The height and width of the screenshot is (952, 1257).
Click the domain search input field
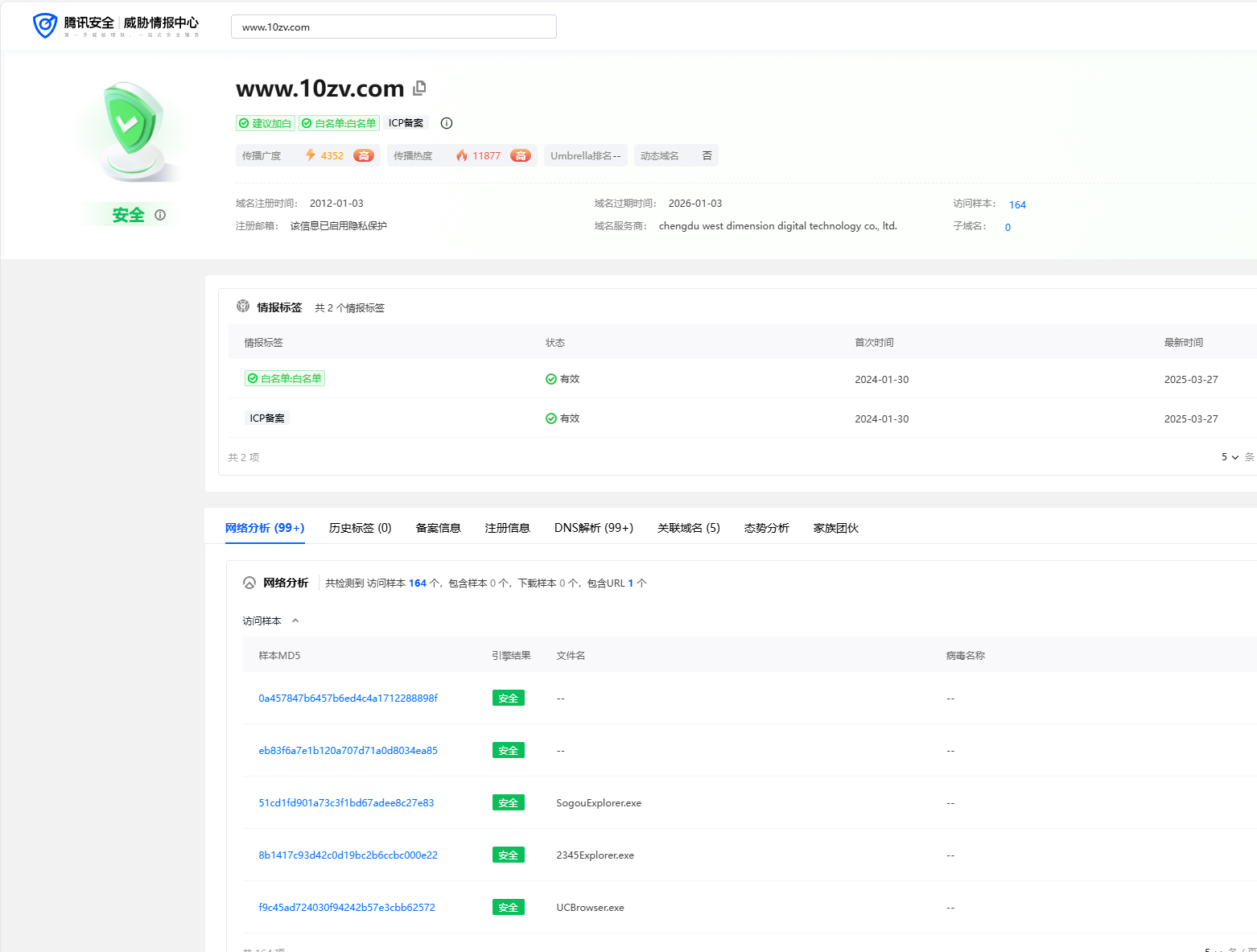(394, 27)
